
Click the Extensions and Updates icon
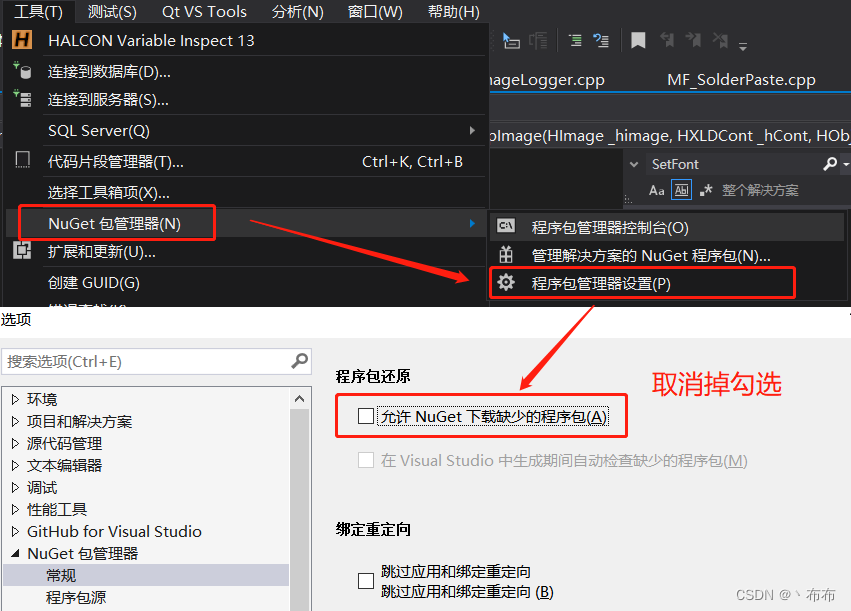click(22, 251)
